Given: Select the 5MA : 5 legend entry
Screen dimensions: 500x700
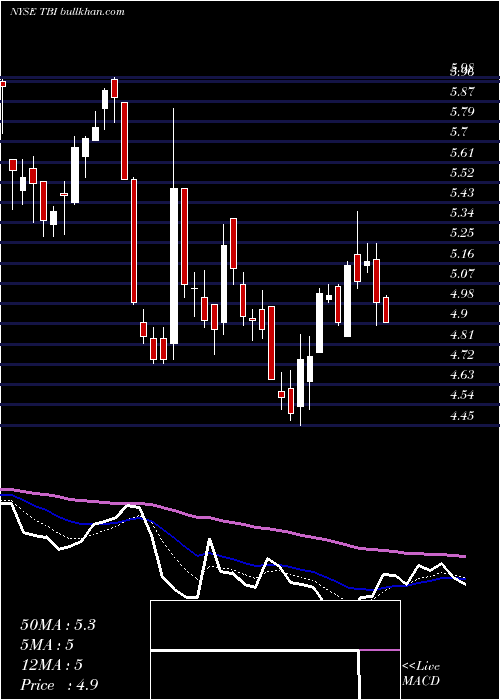Looking at the screenshot, I should click(x=47, y=645).
